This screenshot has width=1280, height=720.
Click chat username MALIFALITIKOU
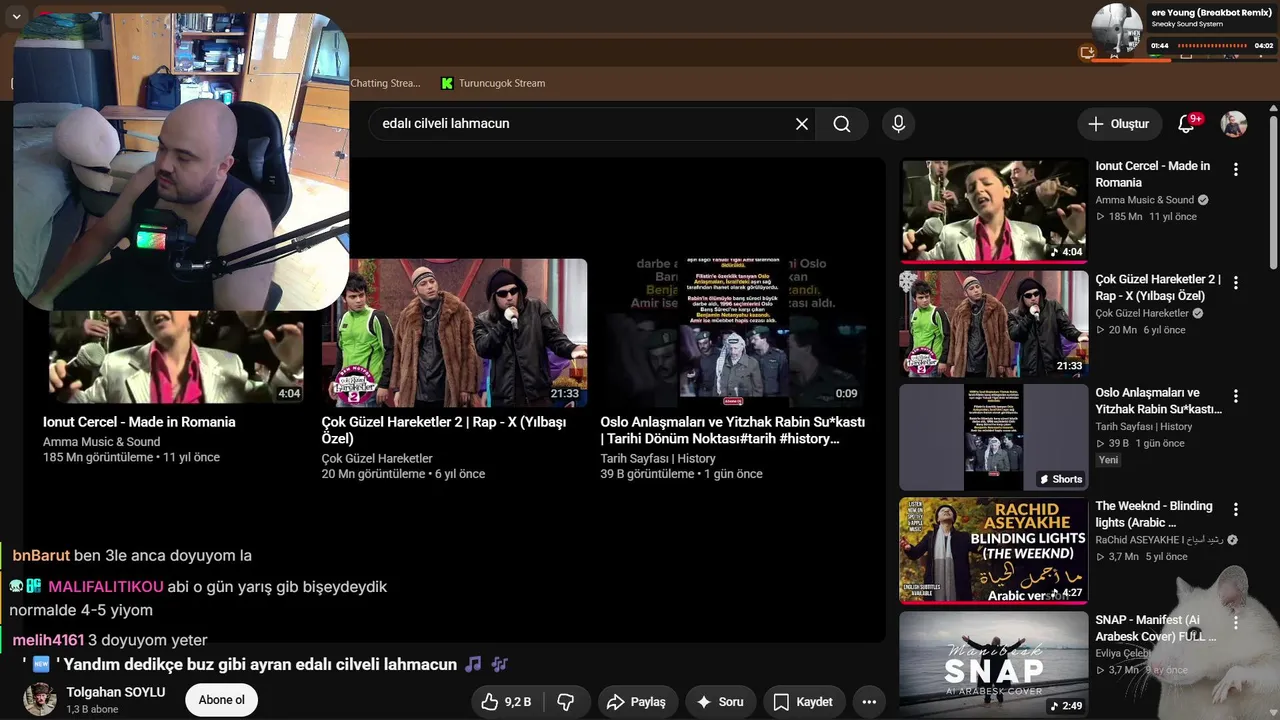pyautogui.click(x=105, y=587)
